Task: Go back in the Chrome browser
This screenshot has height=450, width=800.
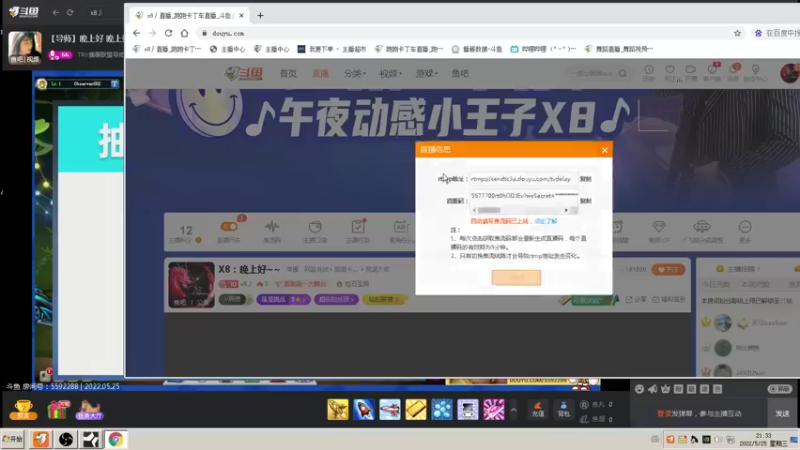Action: (136, 33)
